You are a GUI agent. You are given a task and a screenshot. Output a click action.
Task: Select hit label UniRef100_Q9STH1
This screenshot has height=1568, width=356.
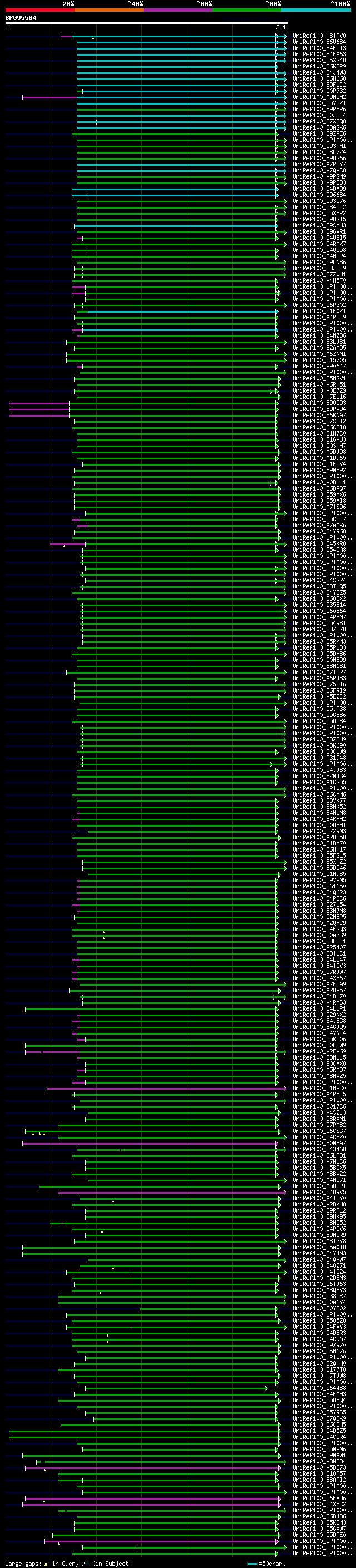tap(319, 146)
